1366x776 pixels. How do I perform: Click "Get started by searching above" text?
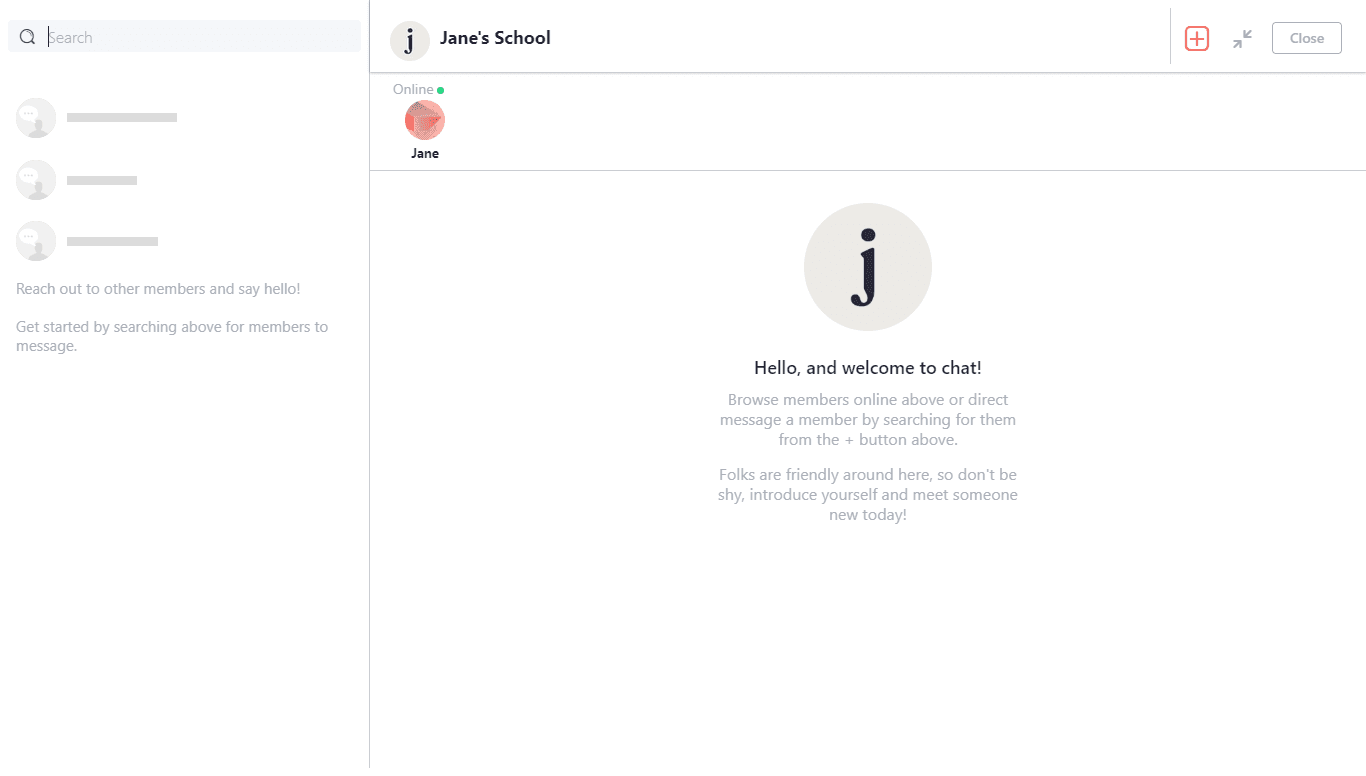[172, 336]
